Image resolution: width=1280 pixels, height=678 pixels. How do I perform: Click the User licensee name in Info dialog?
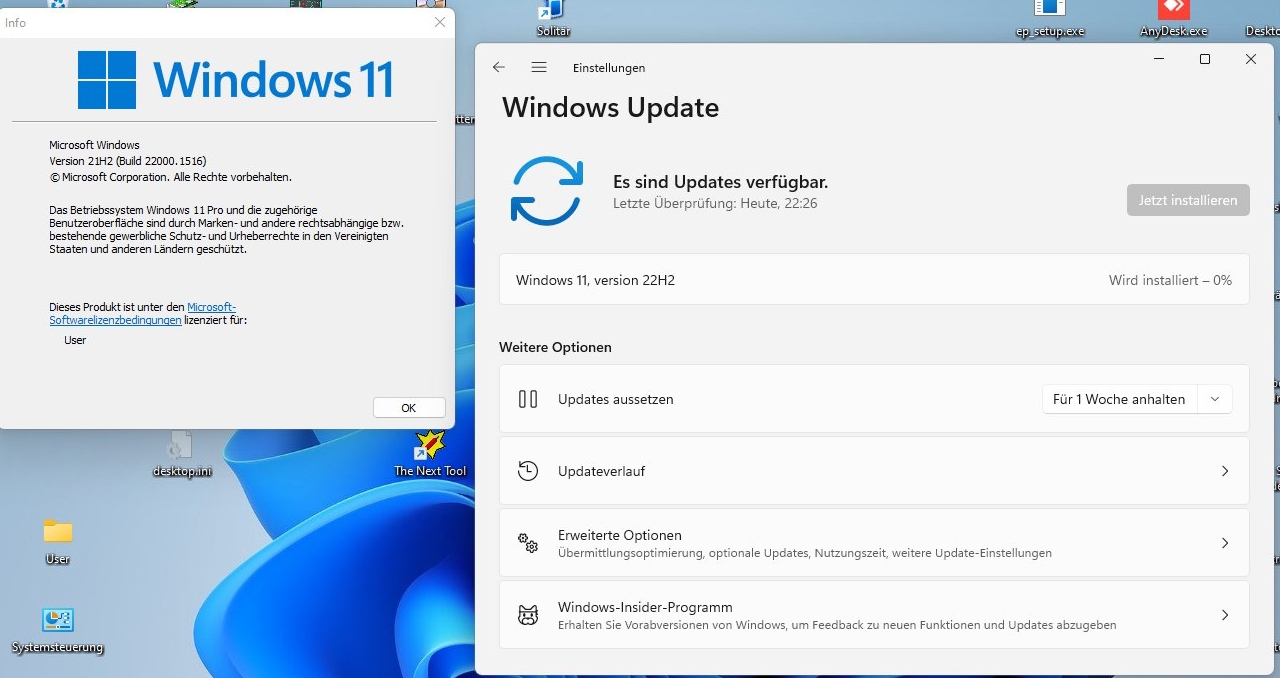pos(75,340)
